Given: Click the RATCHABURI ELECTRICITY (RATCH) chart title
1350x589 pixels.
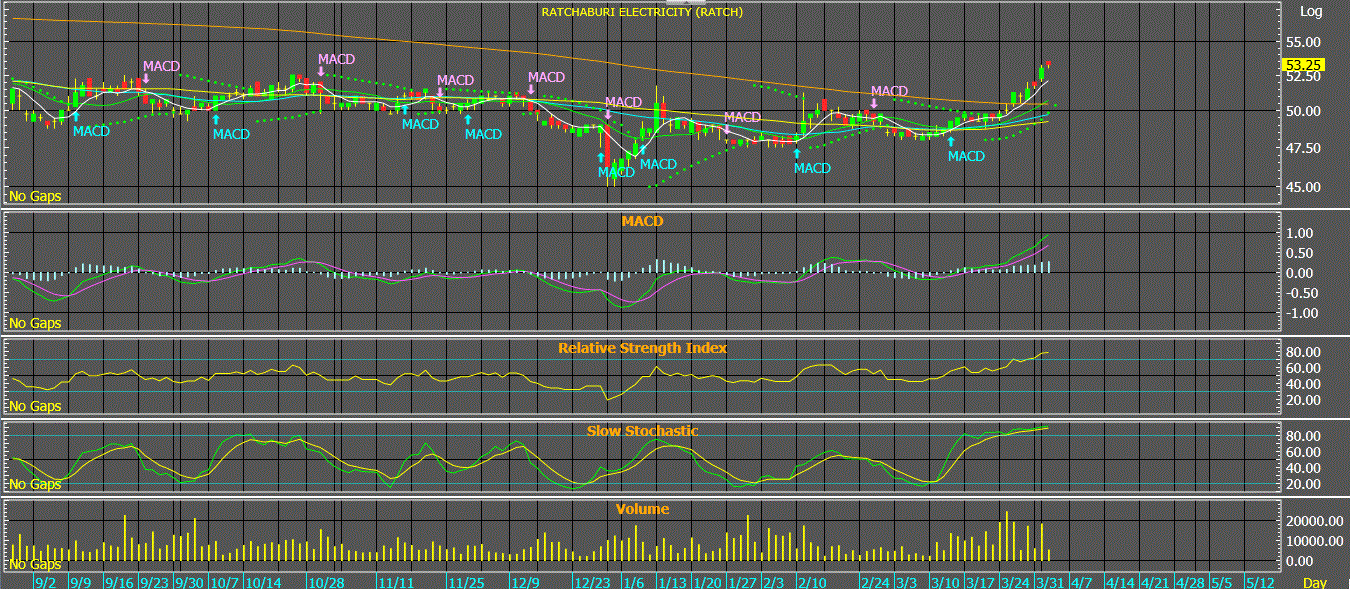Looking at the screenshot, I should click(x=642, y=12).
